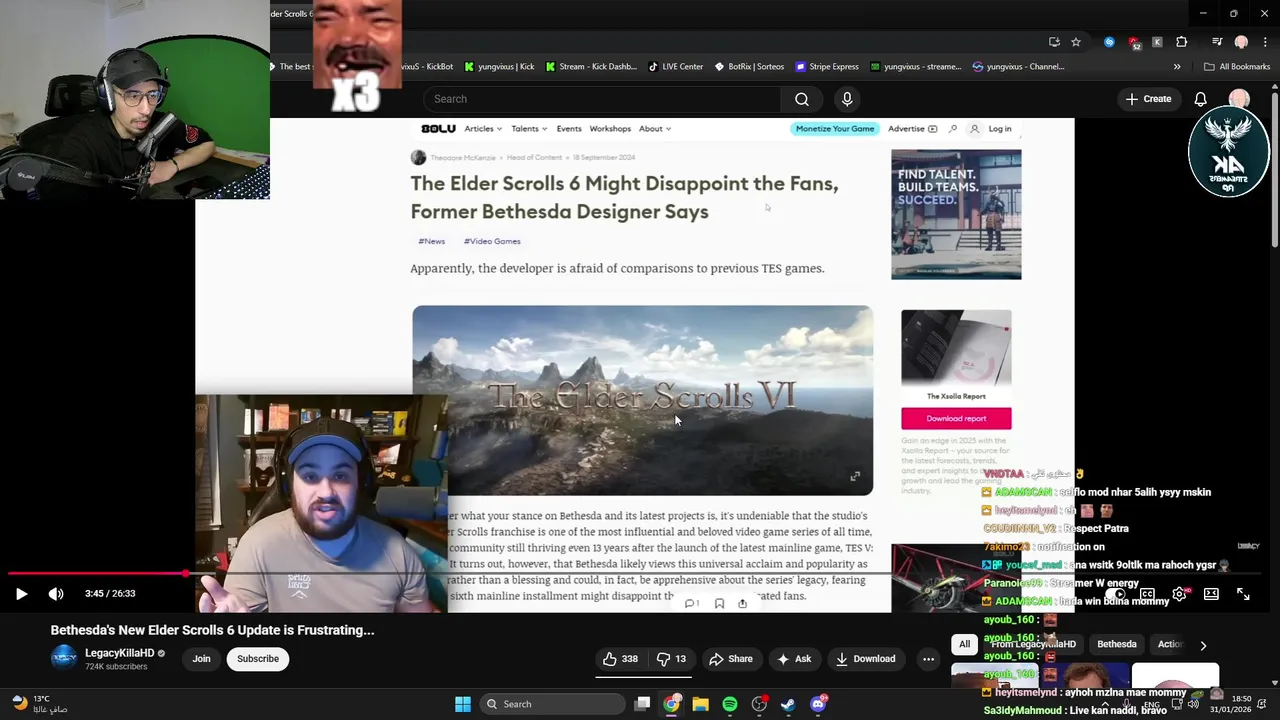
Task: Open the BotRix | Sorteos bookmark
Action: tap(749, 67)
